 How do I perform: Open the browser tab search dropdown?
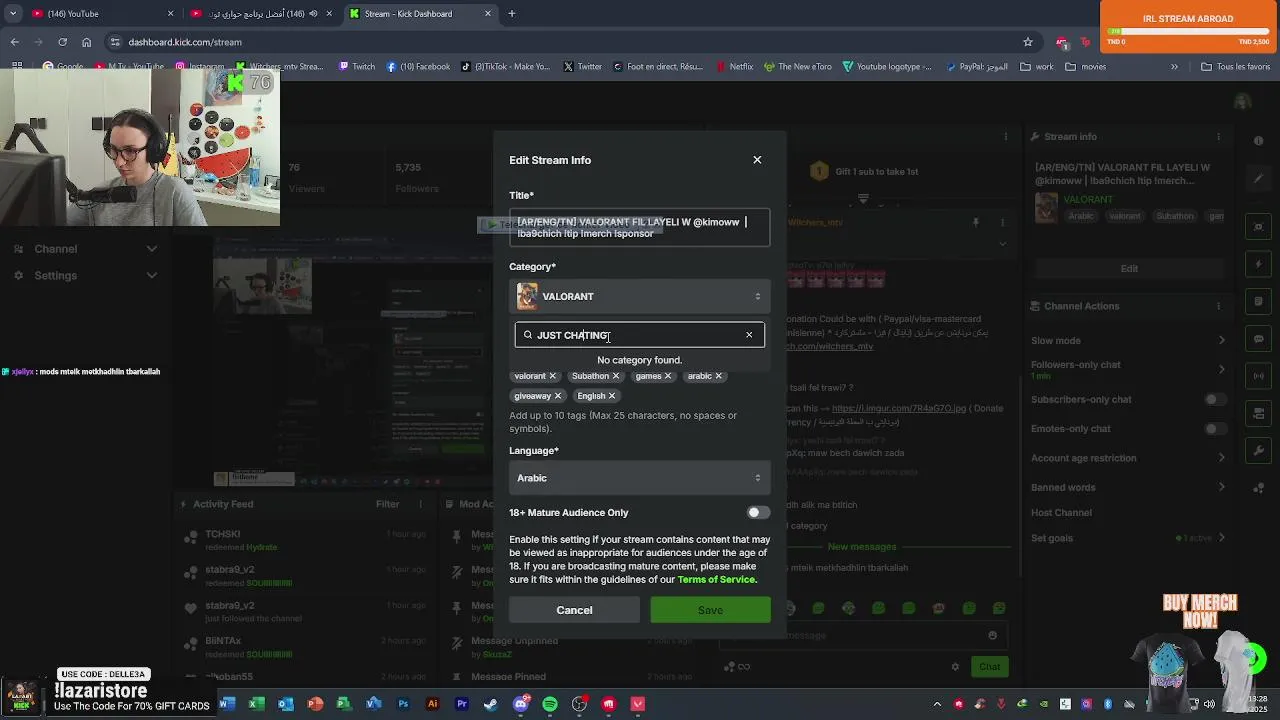coord(13,14)
